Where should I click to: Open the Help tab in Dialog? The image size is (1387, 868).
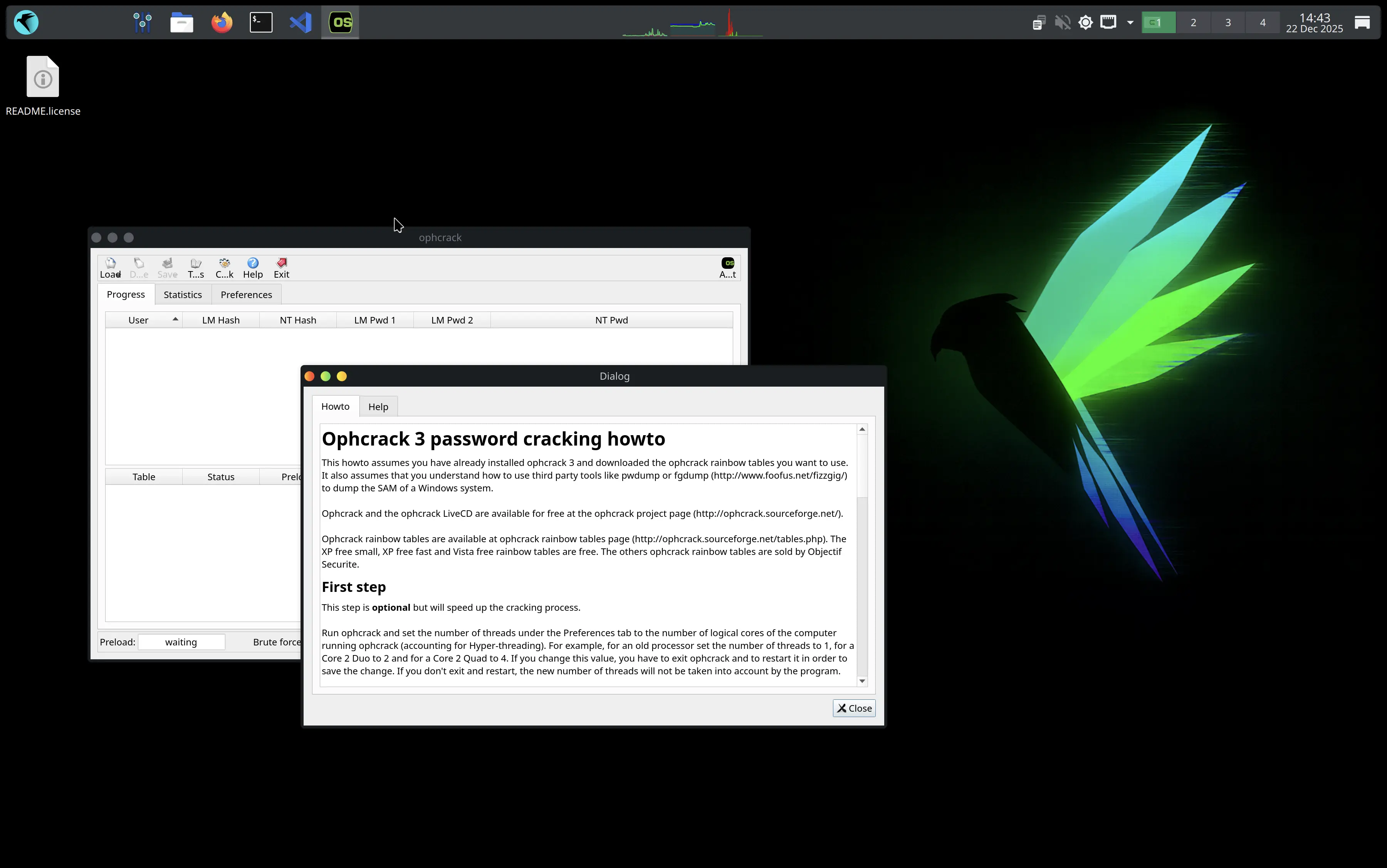378,406
